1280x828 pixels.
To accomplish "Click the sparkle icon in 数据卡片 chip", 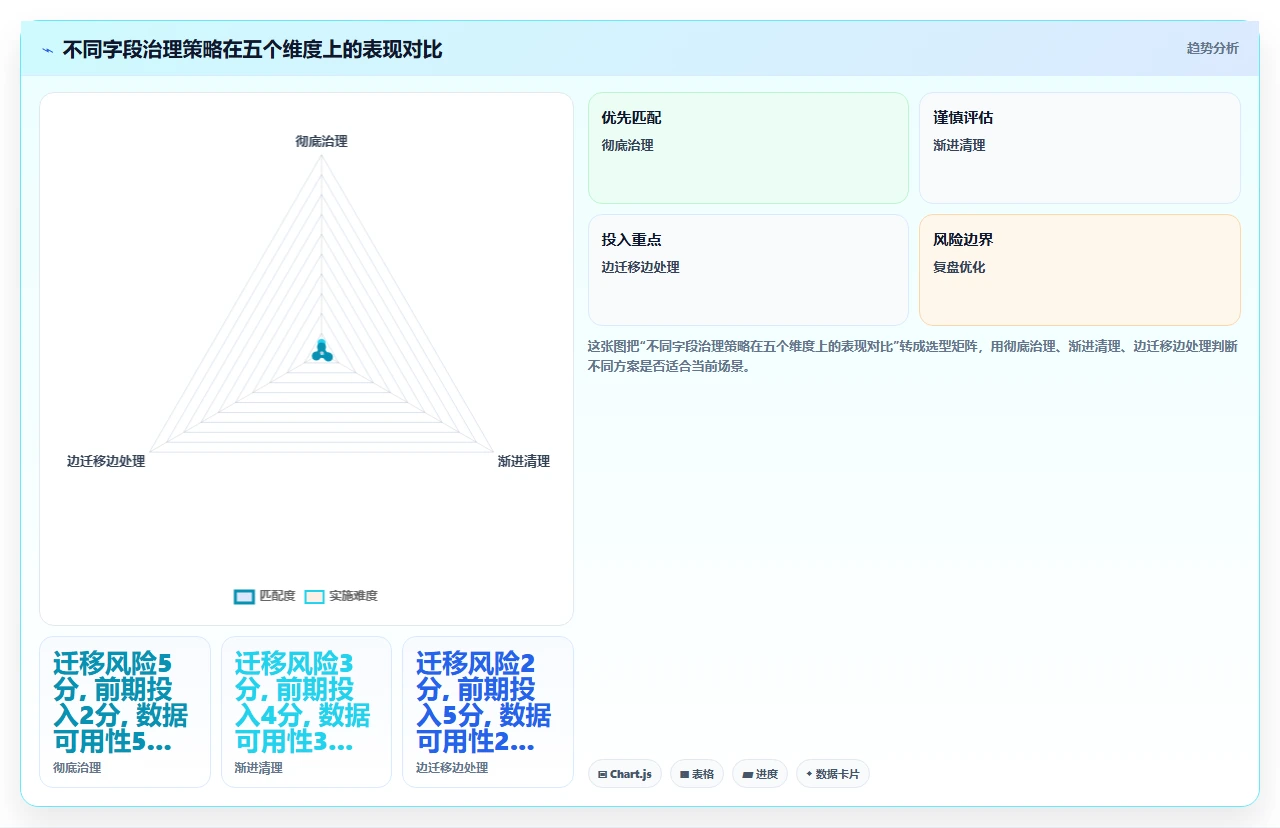I will coord(809,774).
